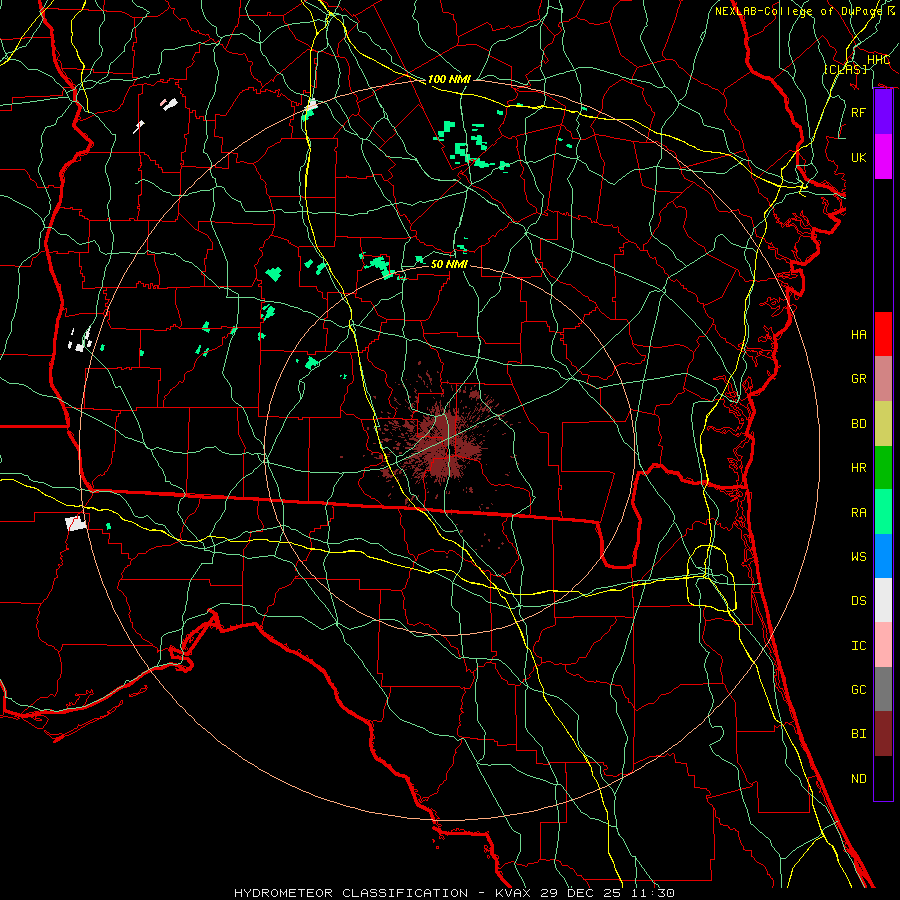Click the brown biological echo cluster at radar center
The image size is (900, 900).
tap(444, 445)
